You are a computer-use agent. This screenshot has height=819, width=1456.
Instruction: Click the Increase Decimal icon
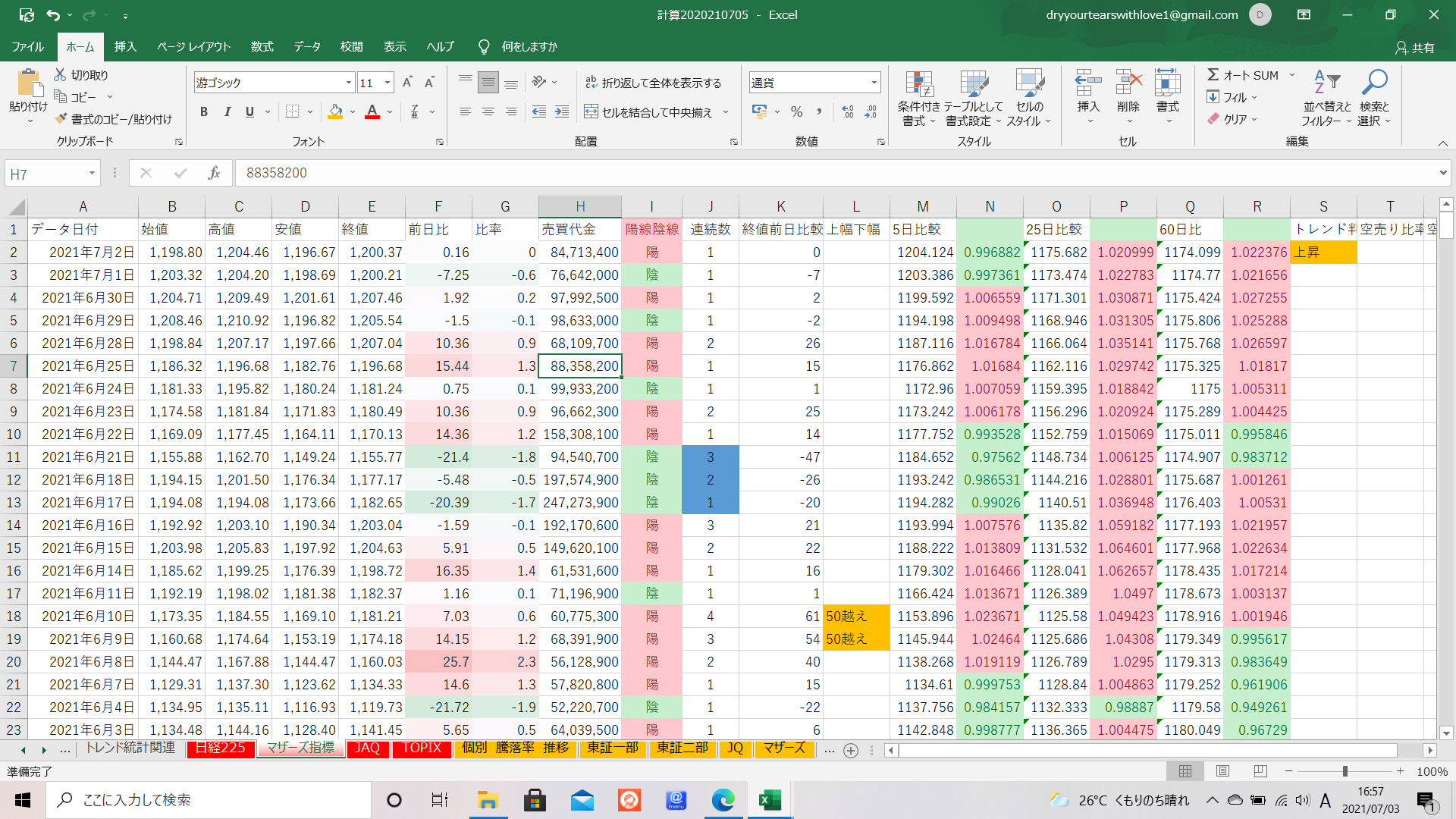tap(848, 112)
